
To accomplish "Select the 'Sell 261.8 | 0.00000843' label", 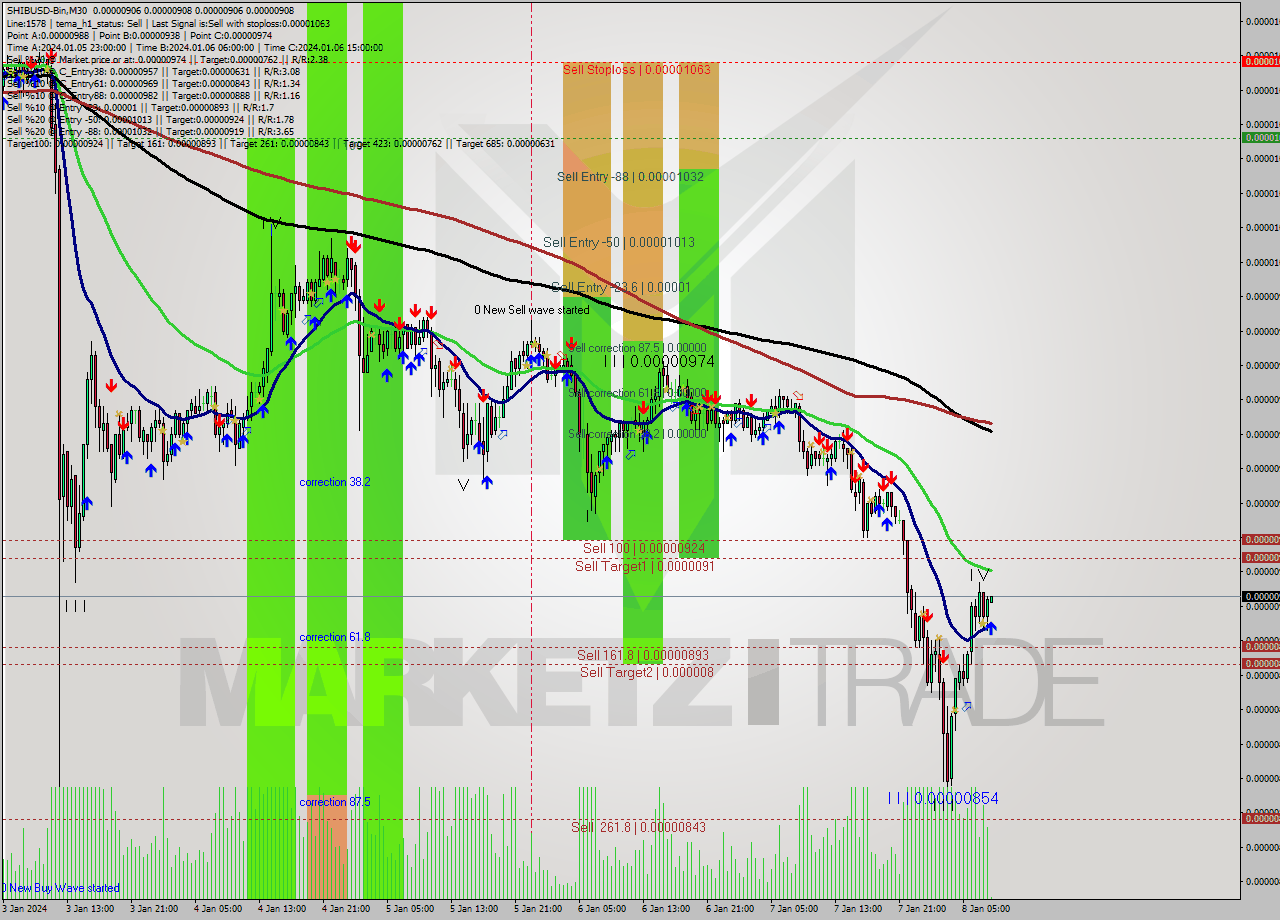I will 638,827.
